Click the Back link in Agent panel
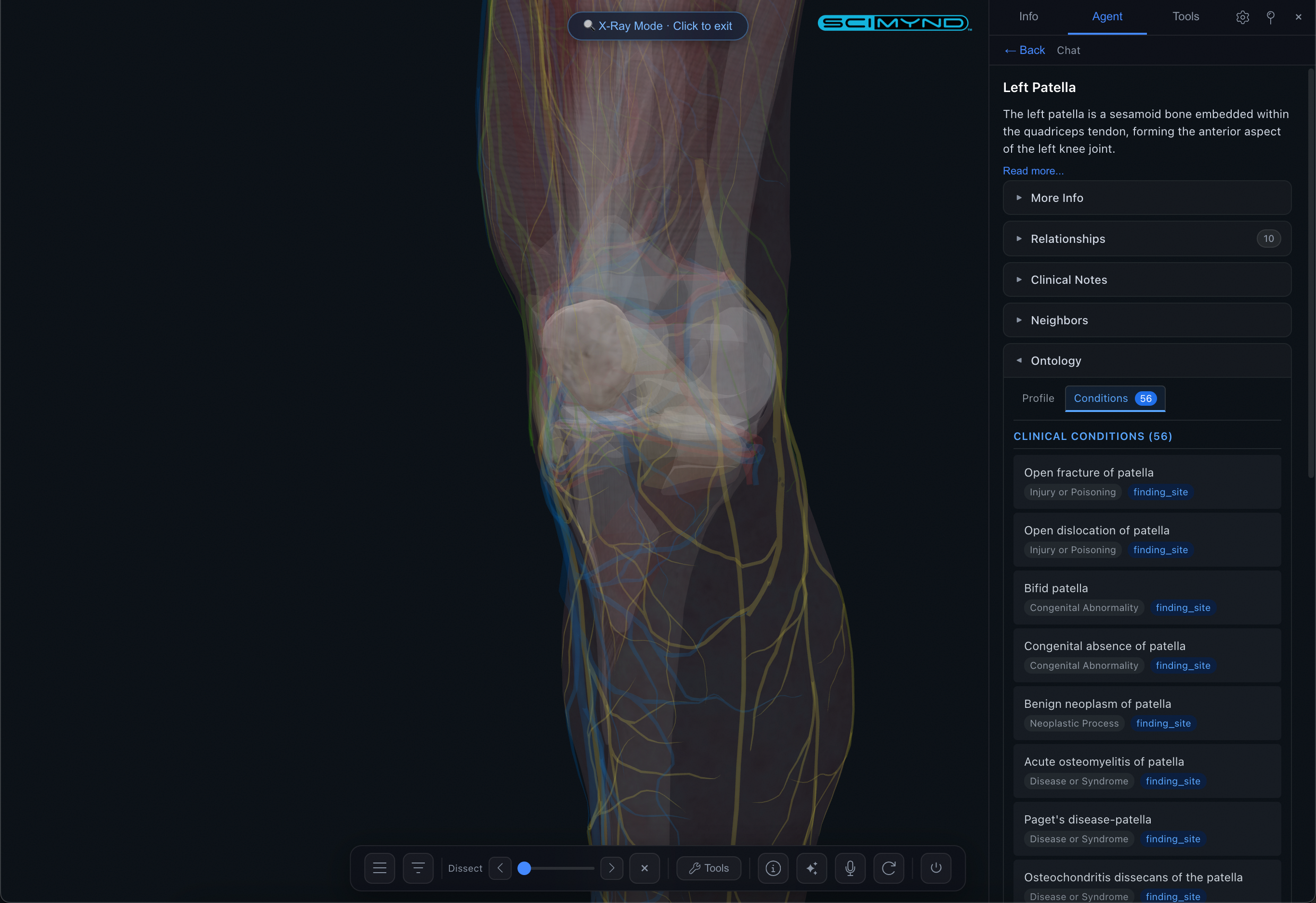This screenshot has height=903, width=1316. point(1025,51)
